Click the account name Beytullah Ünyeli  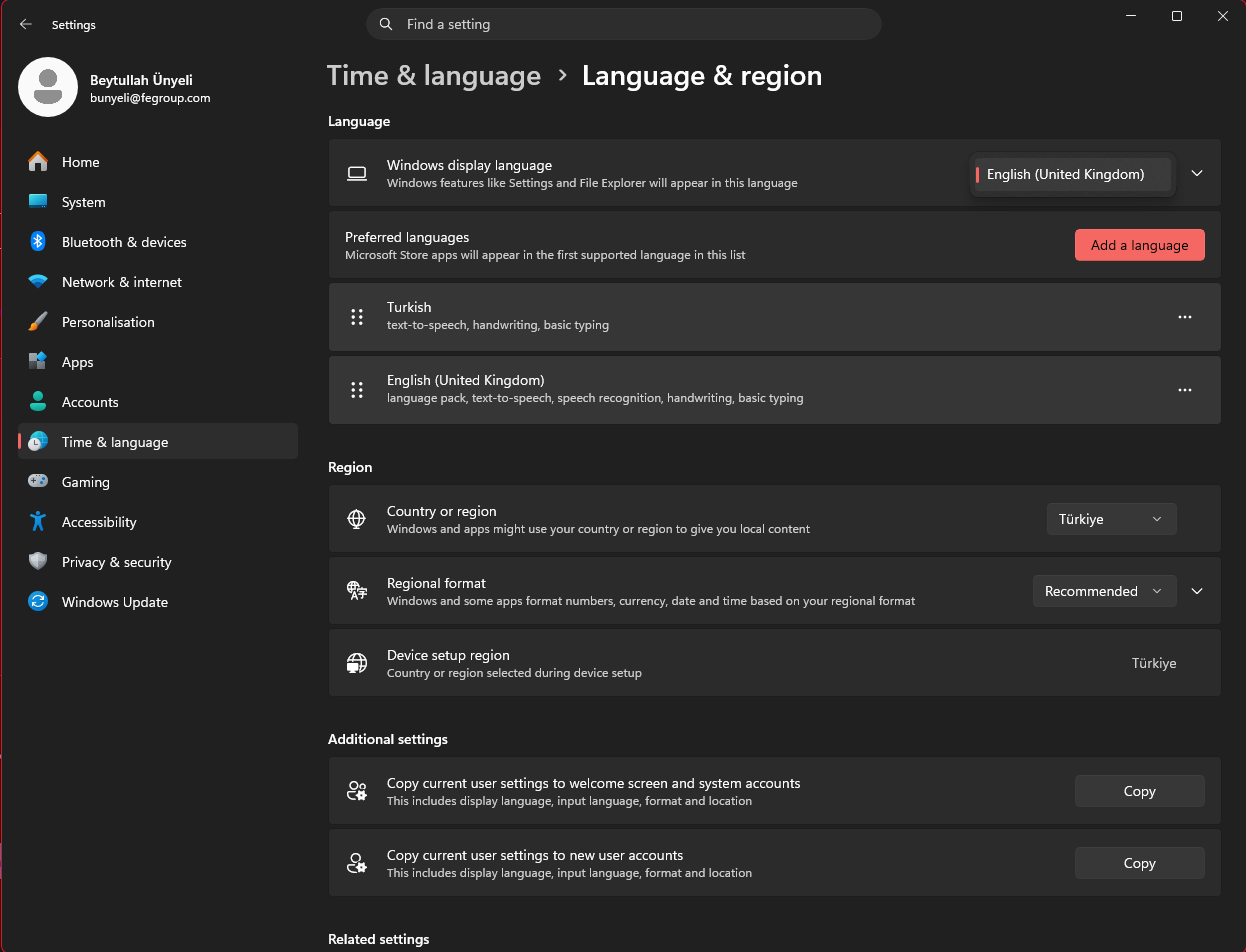click(x=141, y=81)
